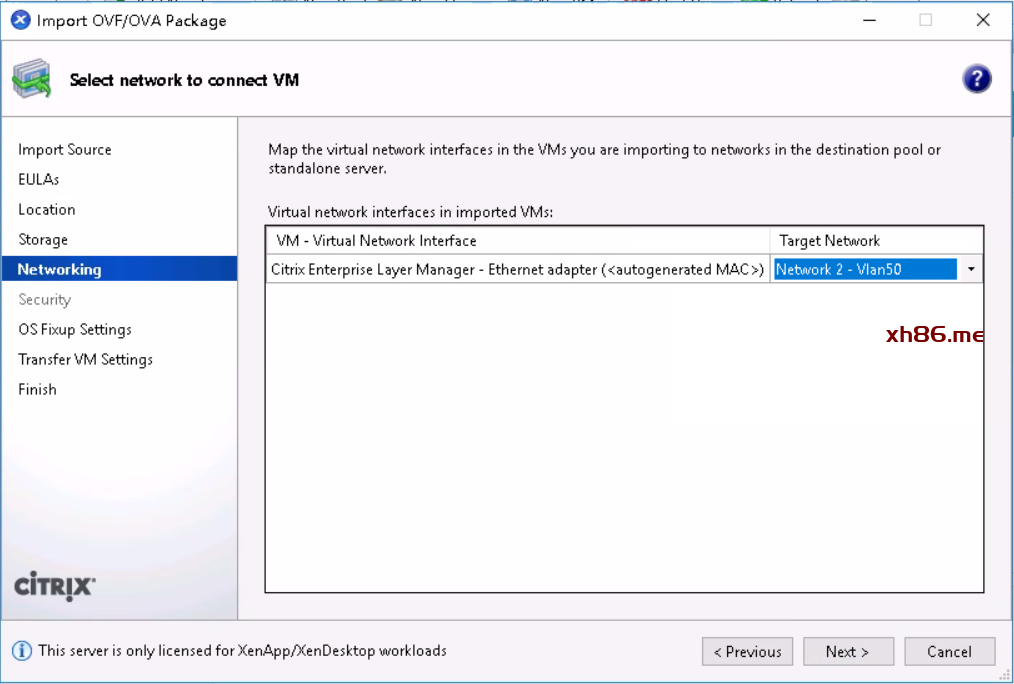Select the Networking step in sidebar

[60, 270]
